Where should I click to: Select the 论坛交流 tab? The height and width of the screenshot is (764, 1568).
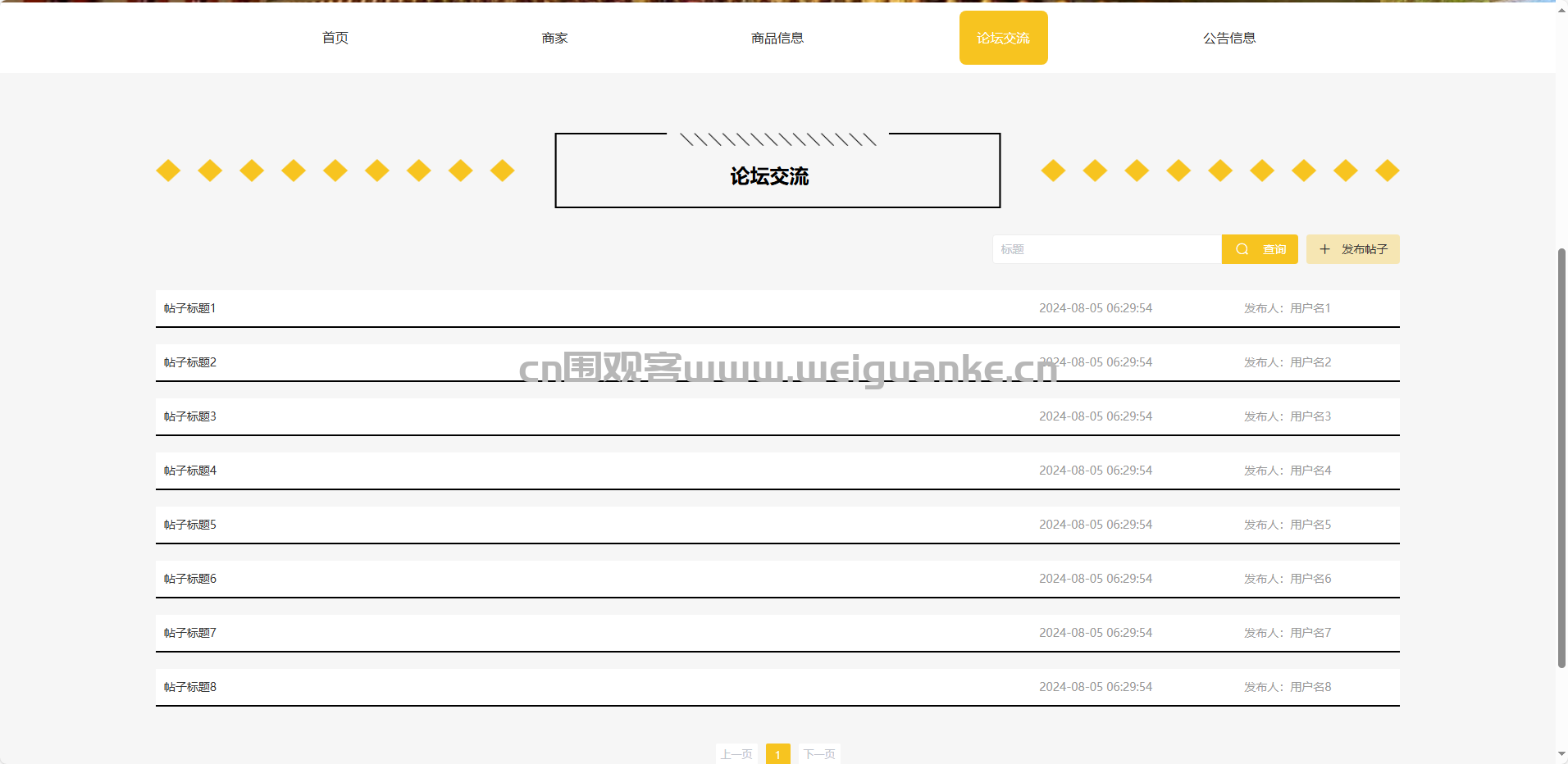pos(1003,38)
